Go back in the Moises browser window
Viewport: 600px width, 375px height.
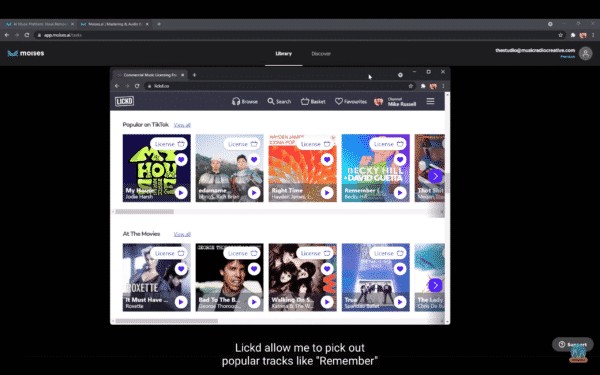(x=7, y=35)
